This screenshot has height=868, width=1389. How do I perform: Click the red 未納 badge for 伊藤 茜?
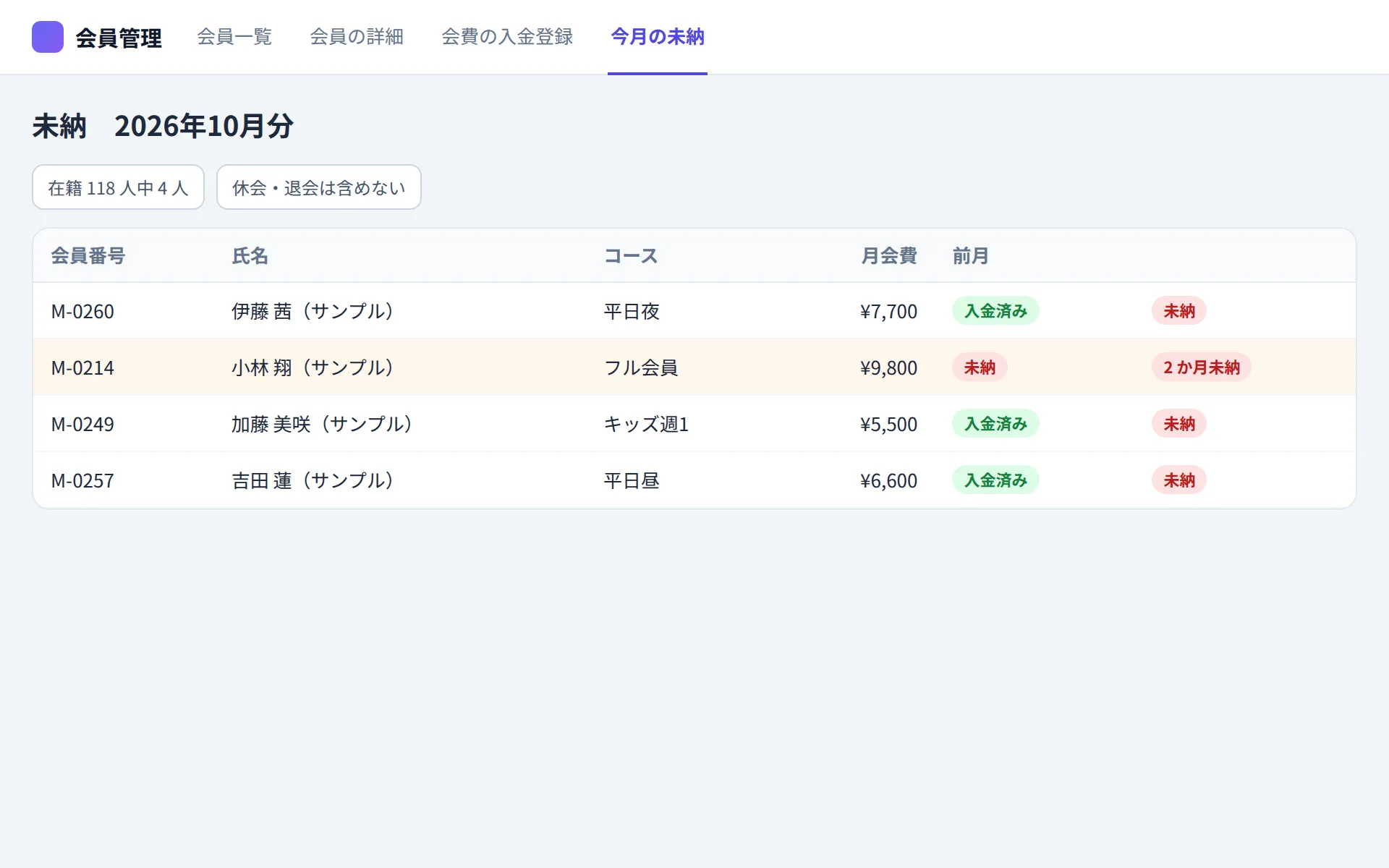point(1179,311)
